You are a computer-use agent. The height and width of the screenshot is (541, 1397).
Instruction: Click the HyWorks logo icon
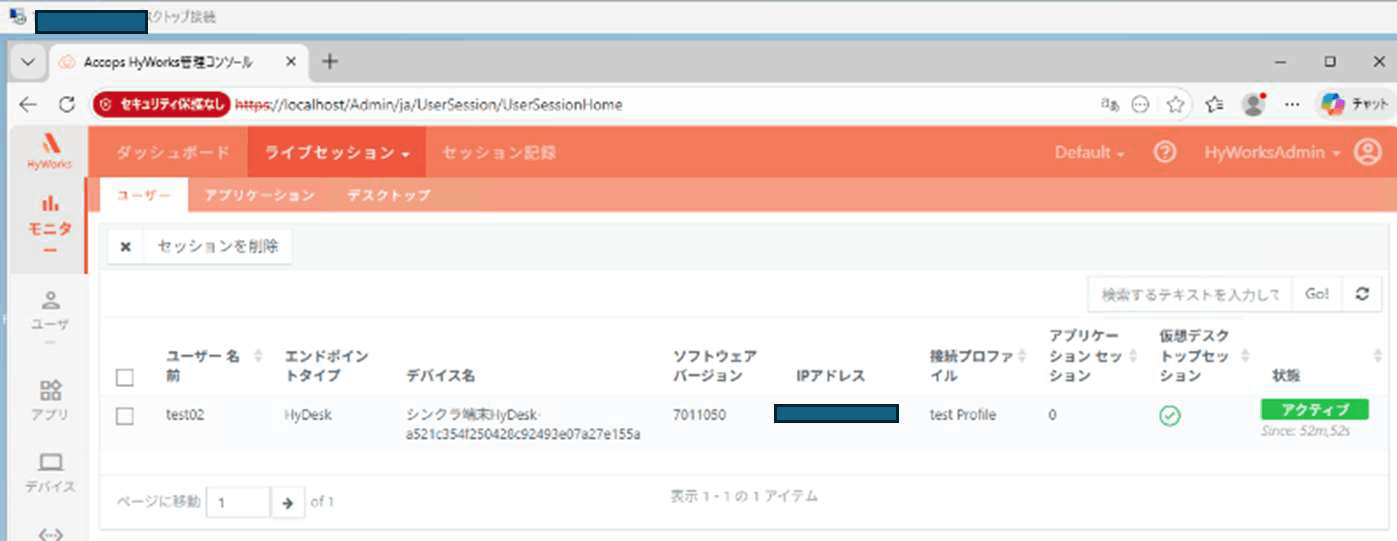[x=49, y=150]
